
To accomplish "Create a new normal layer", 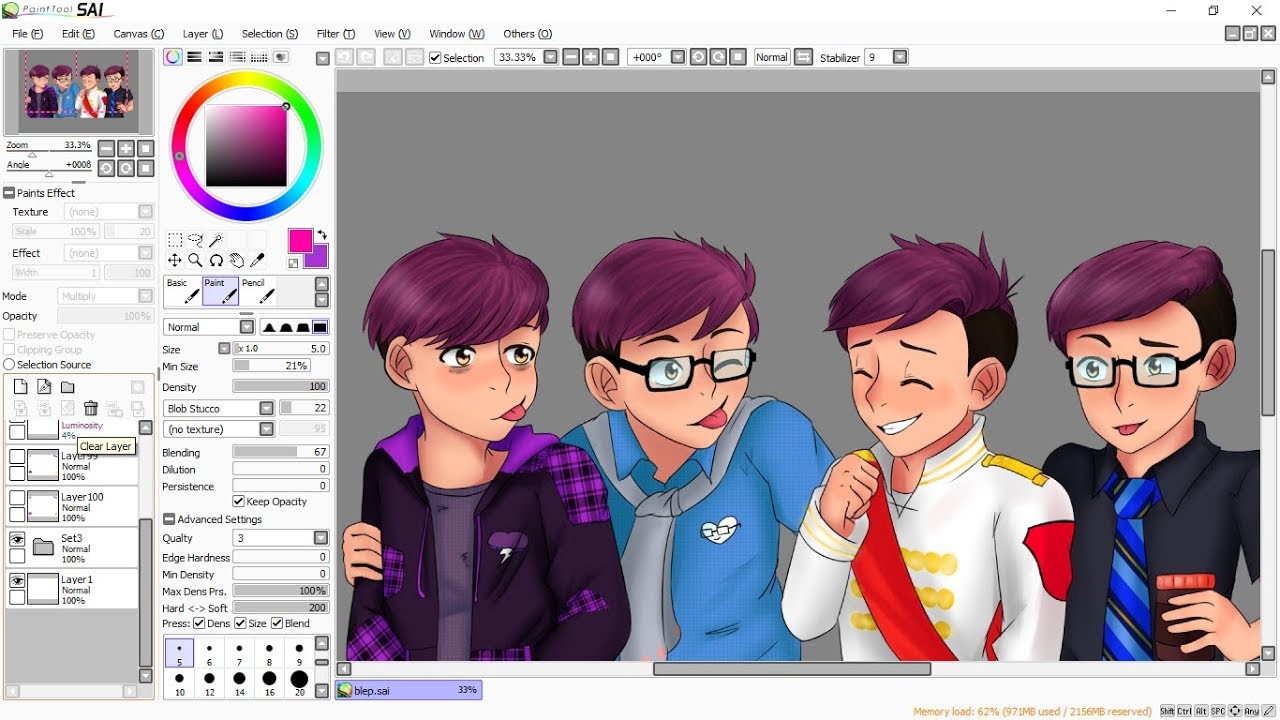I will point(20,387).
